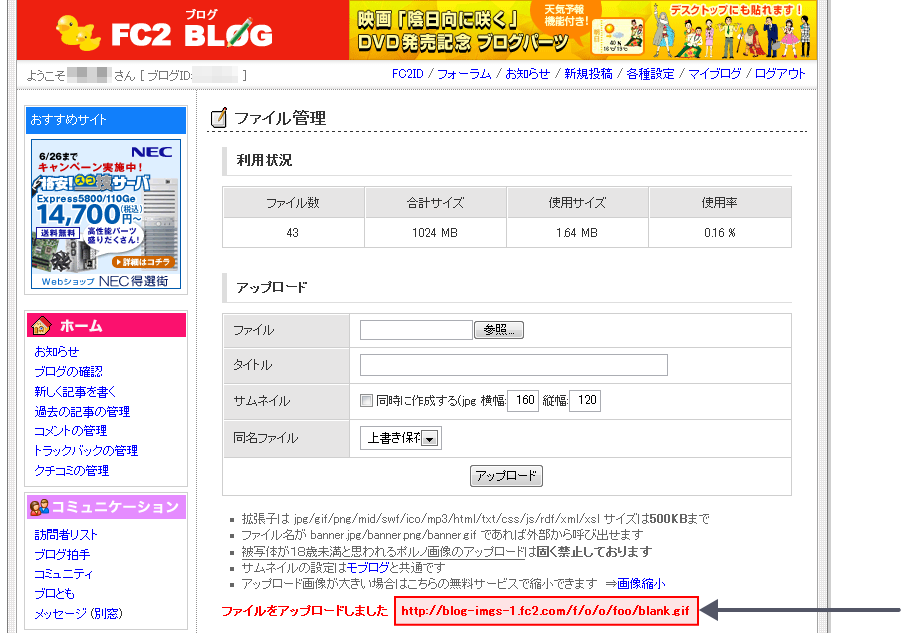The width and height of the screenshot is (901, 633).
Task: Enable the thumbnail 同時に作成する checkbox
Action: click(366, 401)
